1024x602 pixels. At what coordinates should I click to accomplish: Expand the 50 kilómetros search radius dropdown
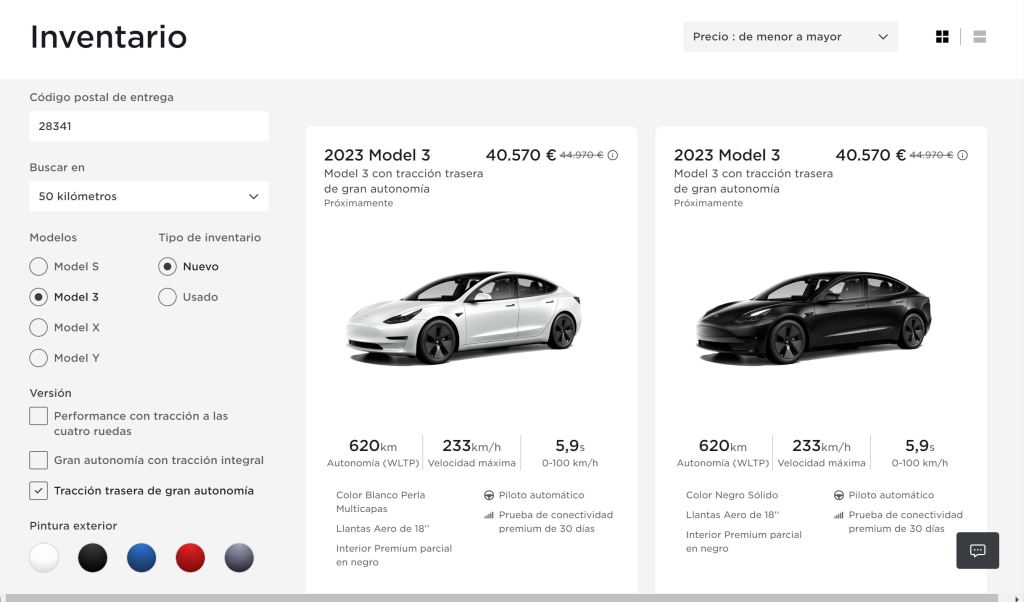point(148,197)
